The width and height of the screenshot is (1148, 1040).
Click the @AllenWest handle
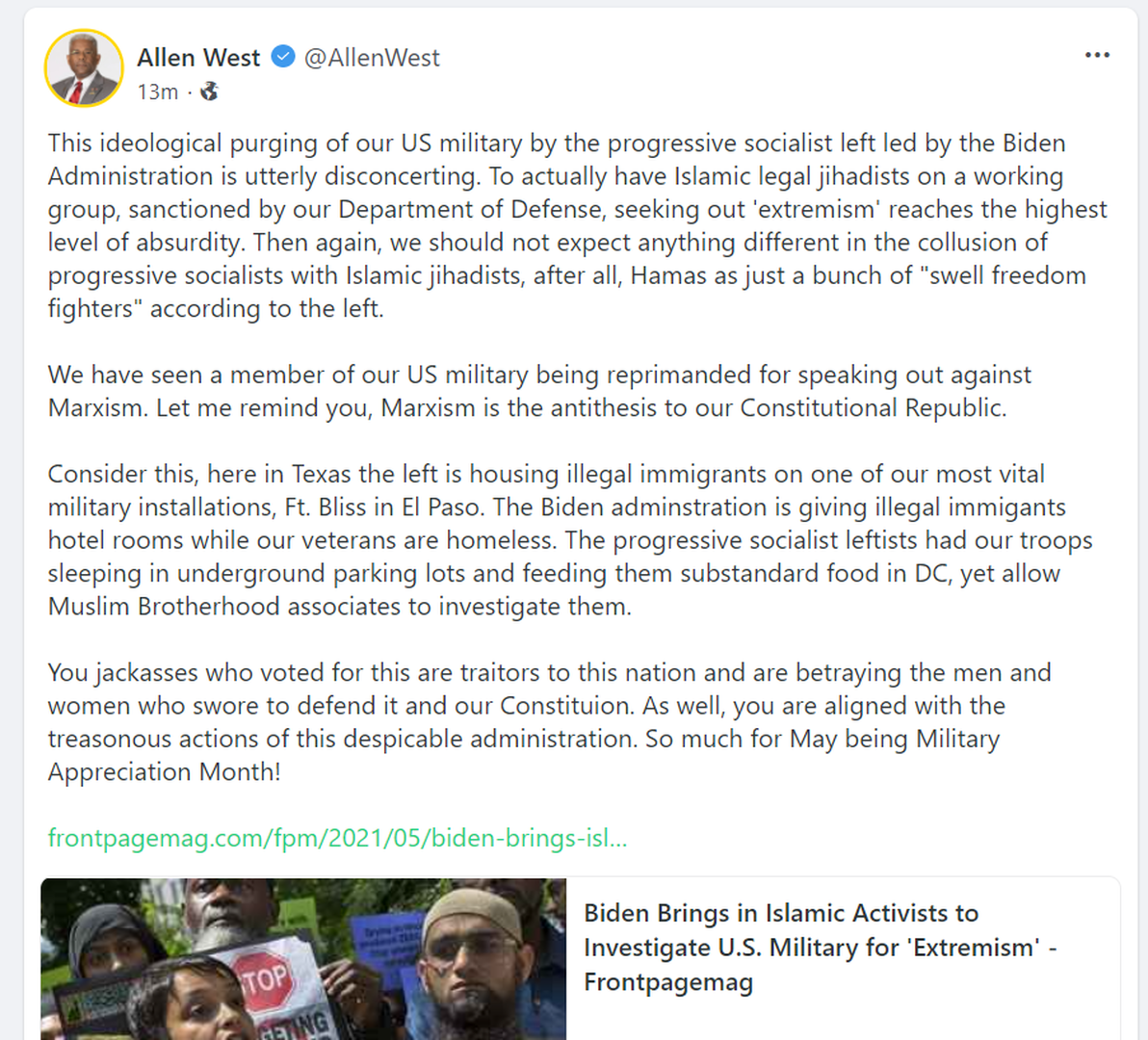372,58
